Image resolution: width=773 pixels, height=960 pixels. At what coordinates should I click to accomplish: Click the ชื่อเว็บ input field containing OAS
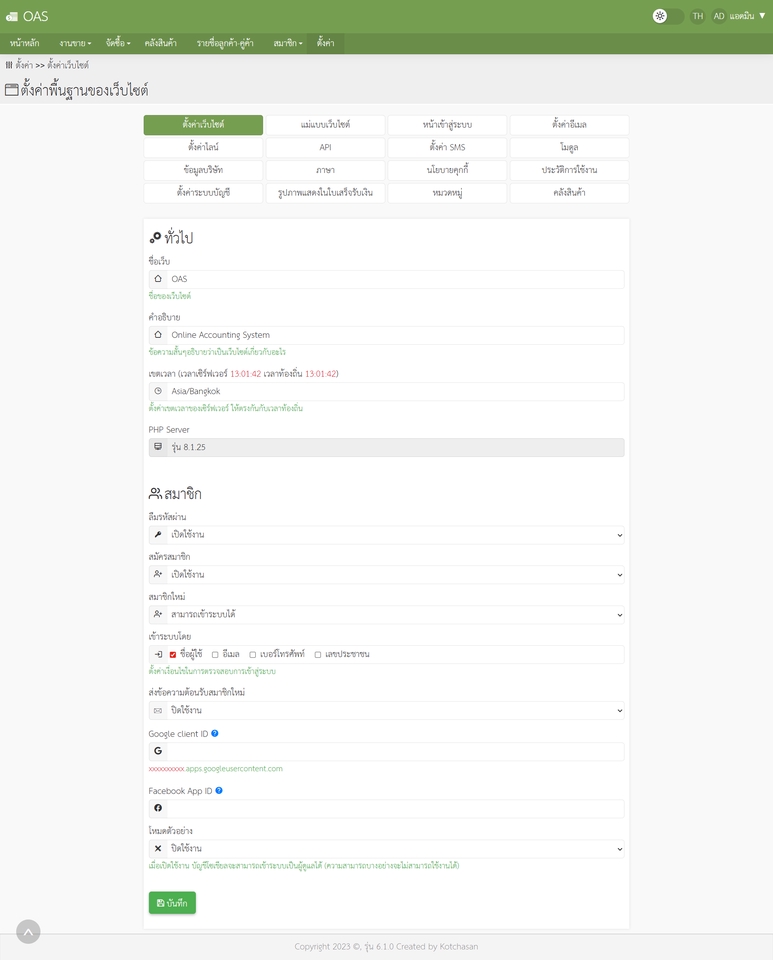395,279
